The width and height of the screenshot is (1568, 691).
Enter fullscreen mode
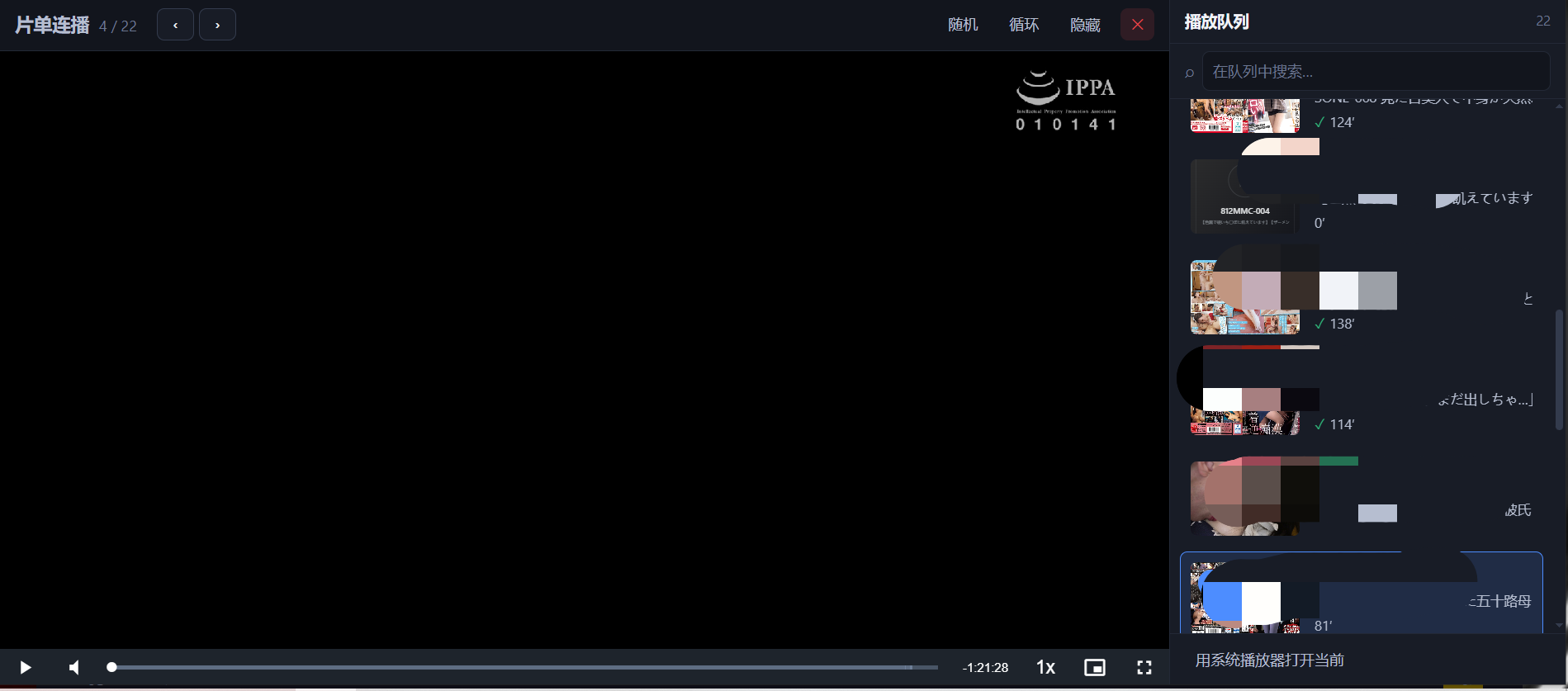pos(1144,667)
